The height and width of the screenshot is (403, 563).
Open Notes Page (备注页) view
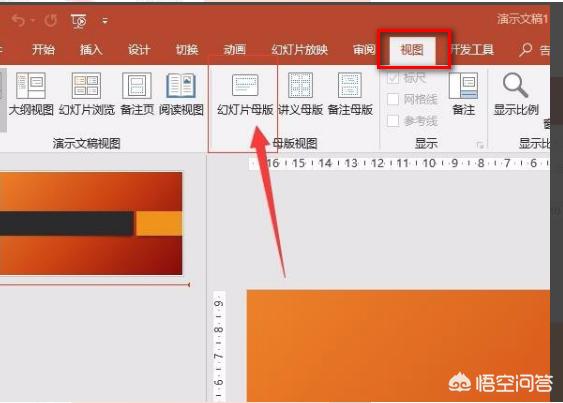(137, 94)
